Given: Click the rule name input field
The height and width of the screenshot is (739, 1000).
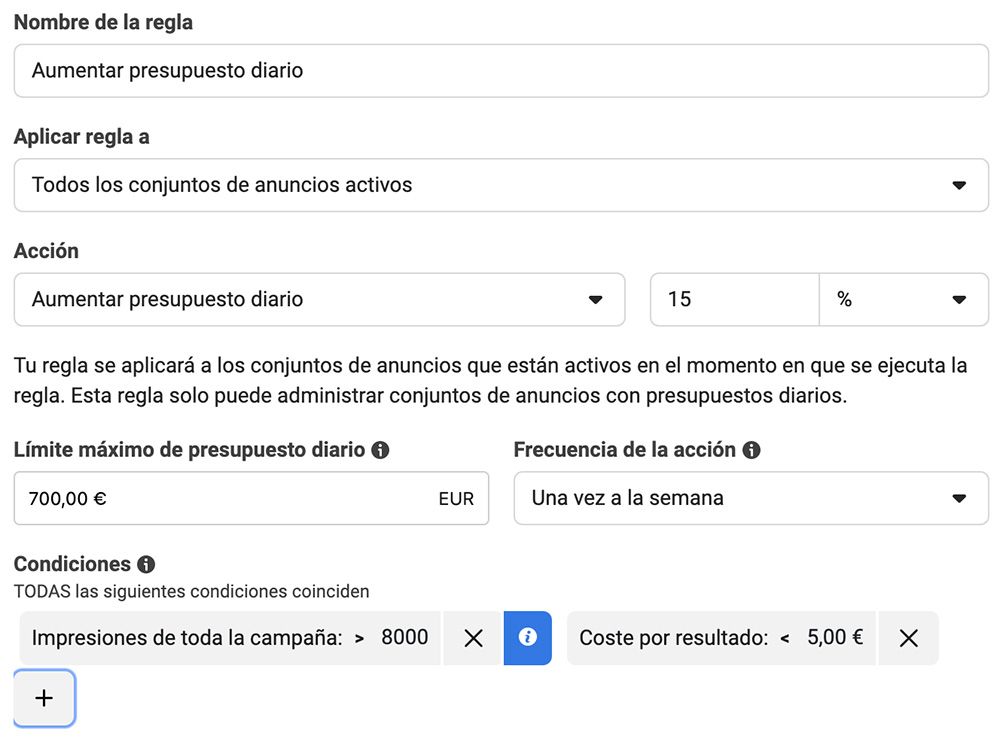Looking at the screenshot, I should point(500,70).
